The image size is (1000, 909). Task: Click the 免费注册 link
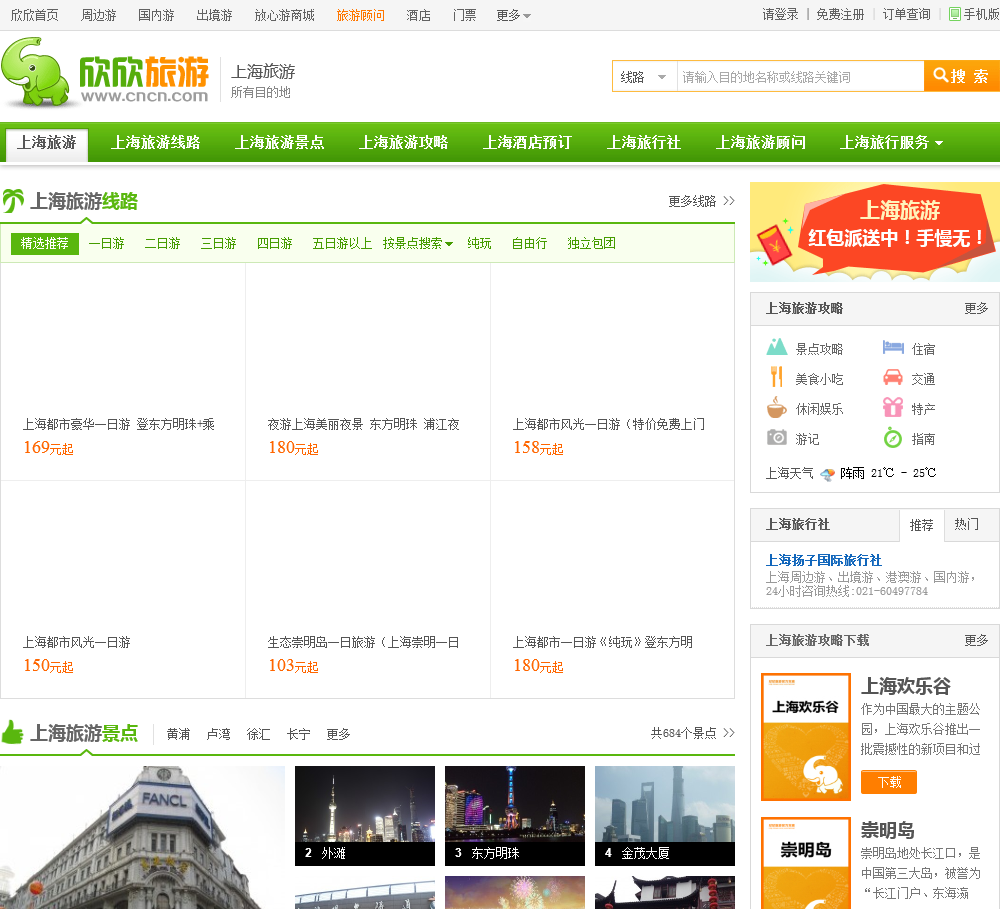click(841, 14)
